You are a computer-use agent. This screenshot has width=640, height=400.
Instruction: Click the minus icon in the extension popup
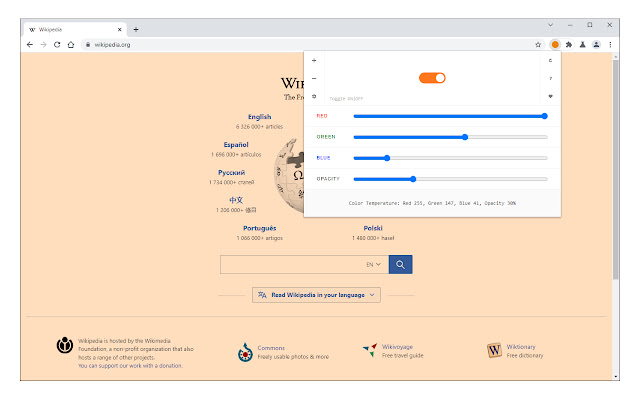[x=314, y=78]
